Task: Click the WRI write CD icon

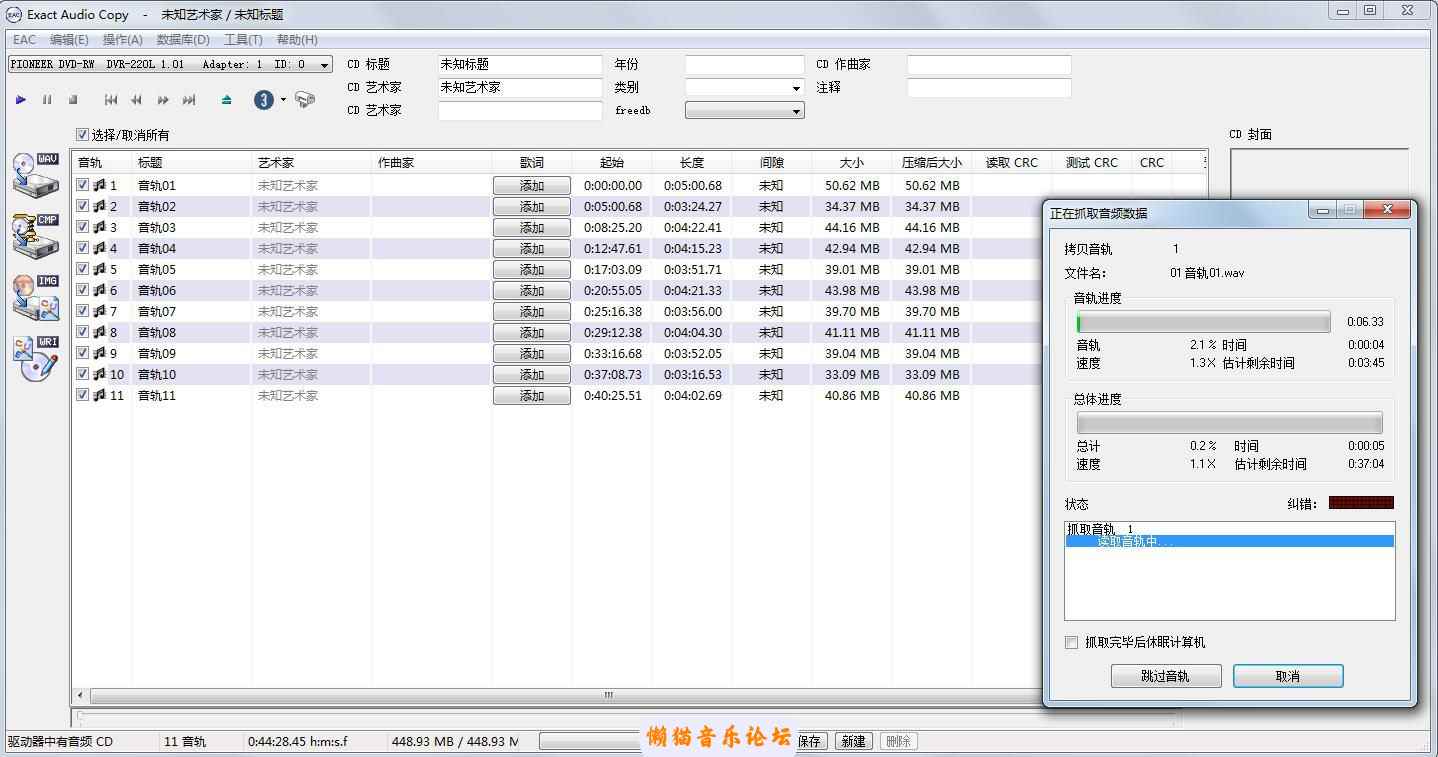Action: click(36, 358)
